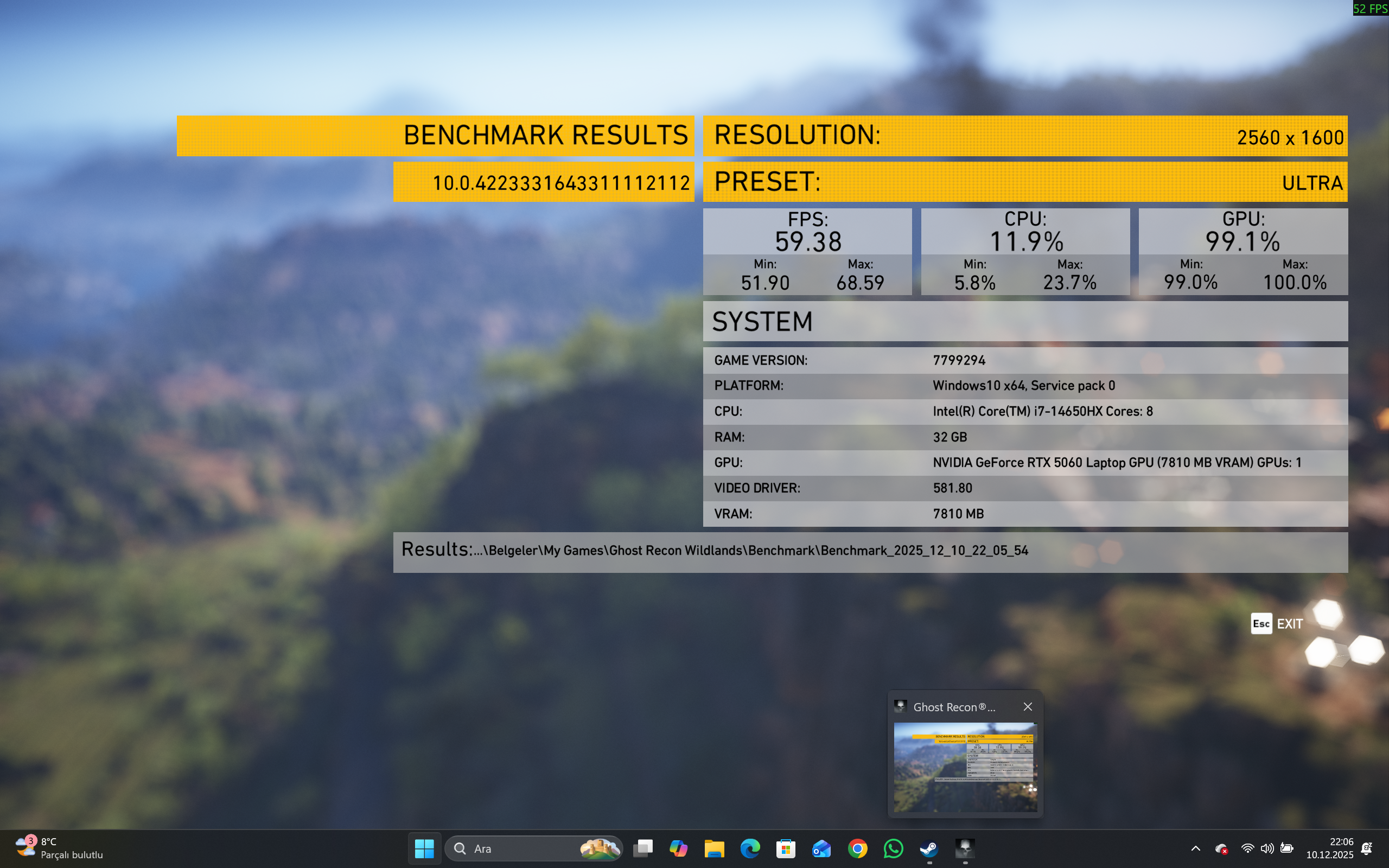The width and height of the screenshot is (1389, 868).
Task: Click the Intel Core i7-14650HX processor entry
Action: pos(1042,412)
